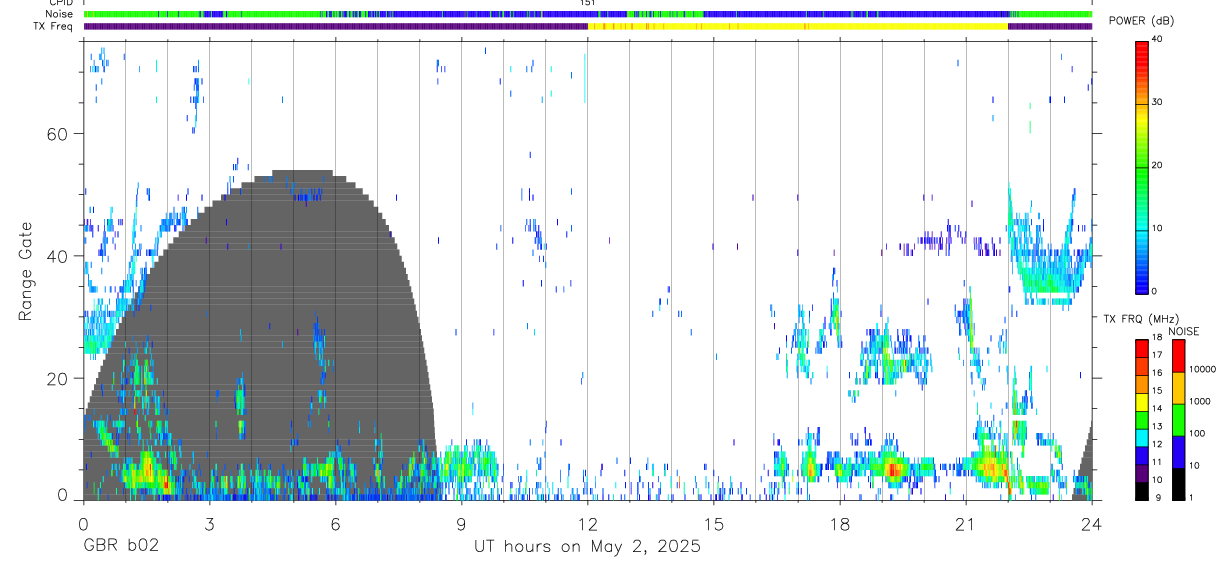
Task: Click the '6' hour tick on x-axis
Action: (335, 523)
